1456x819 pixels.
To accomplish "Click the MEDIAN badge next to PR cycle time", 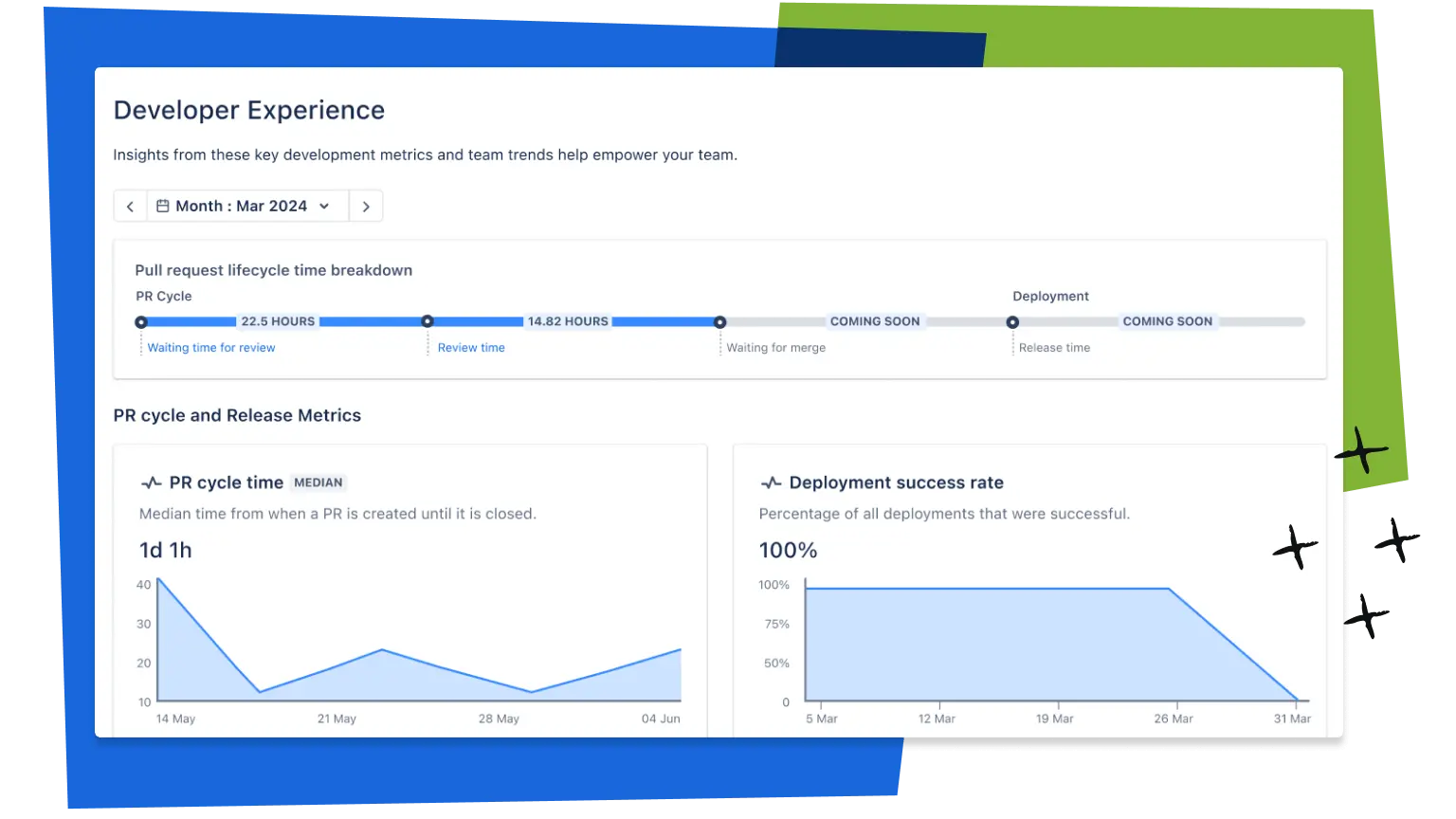I will click(x=318, y=482).
